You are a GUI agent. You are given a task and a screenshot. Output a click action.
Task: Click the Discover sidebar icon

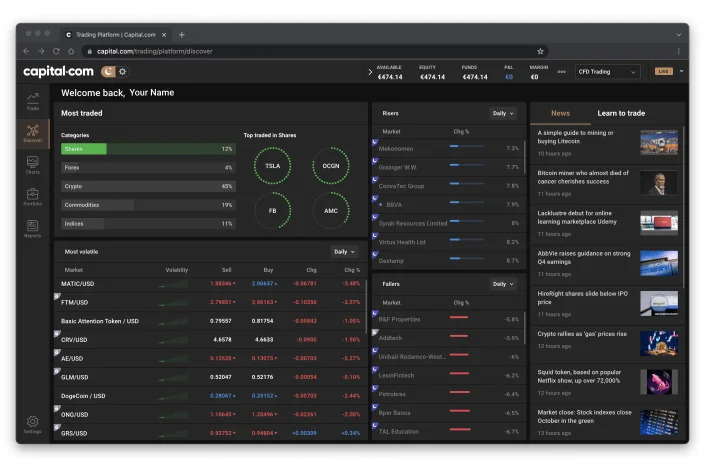click(x=33, y=133)
